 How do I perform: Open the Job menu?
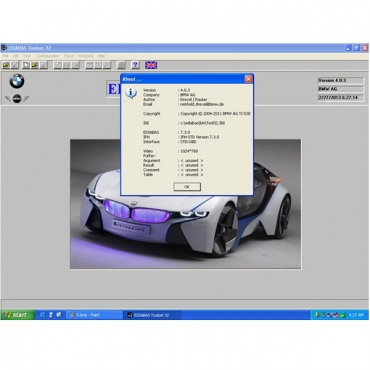pyautogui.click(x=16, y=56)
